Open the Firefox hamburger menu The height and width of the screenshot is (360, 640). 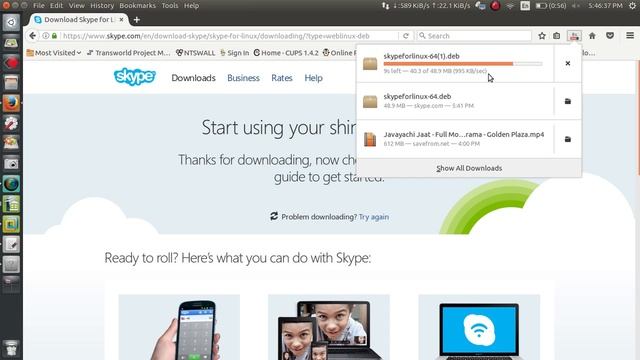pyautogui.click(x=630, y=36)
